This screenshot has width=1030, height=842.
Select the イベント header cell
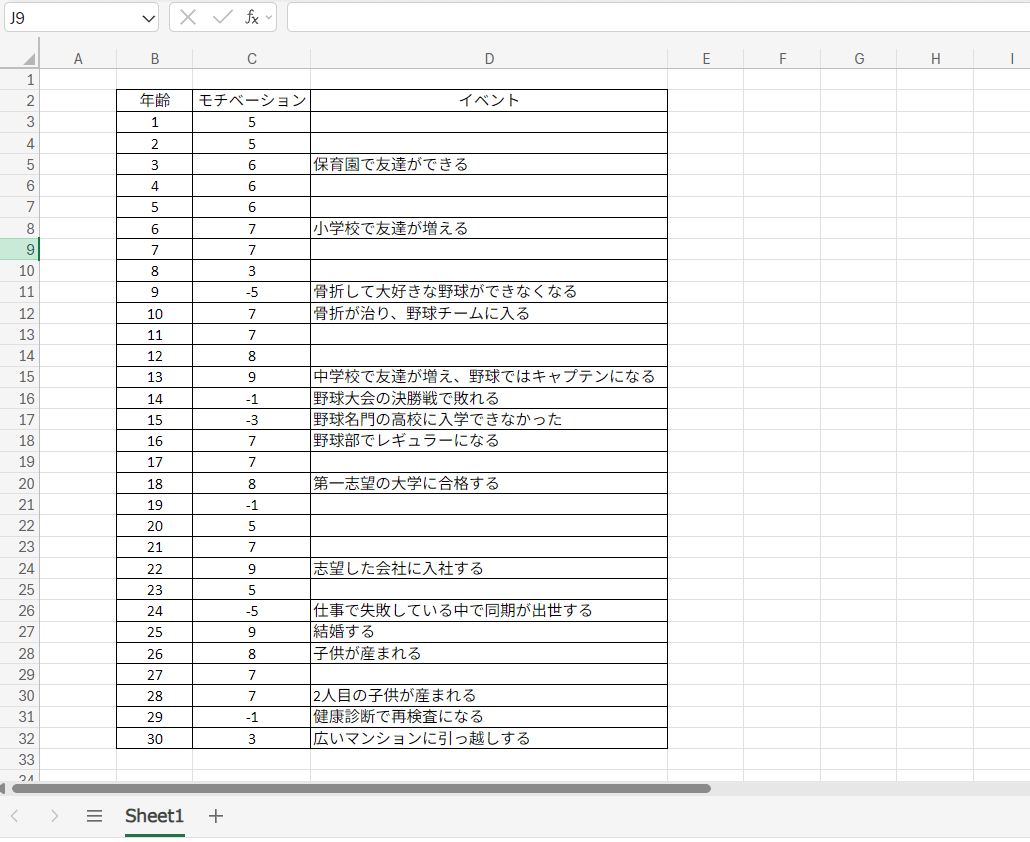point(489,100)
